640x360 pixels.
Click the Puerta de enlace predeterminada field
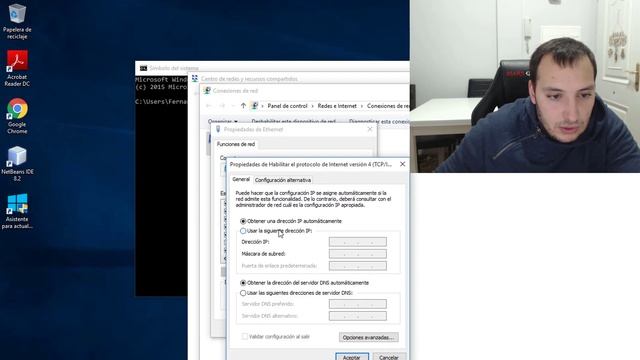tap(358, 266)
